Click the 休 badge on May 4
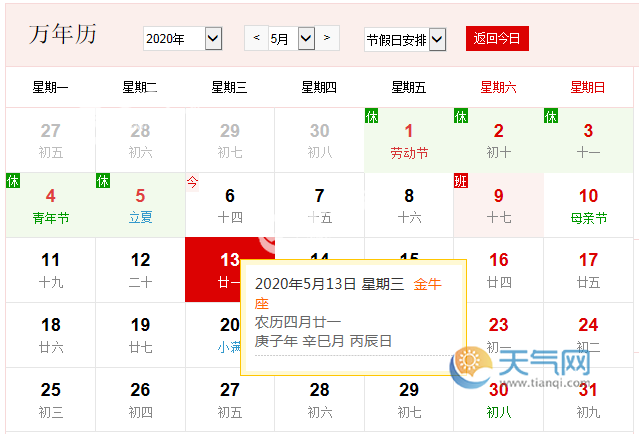 pyautogui.click(x=13, y=181)
